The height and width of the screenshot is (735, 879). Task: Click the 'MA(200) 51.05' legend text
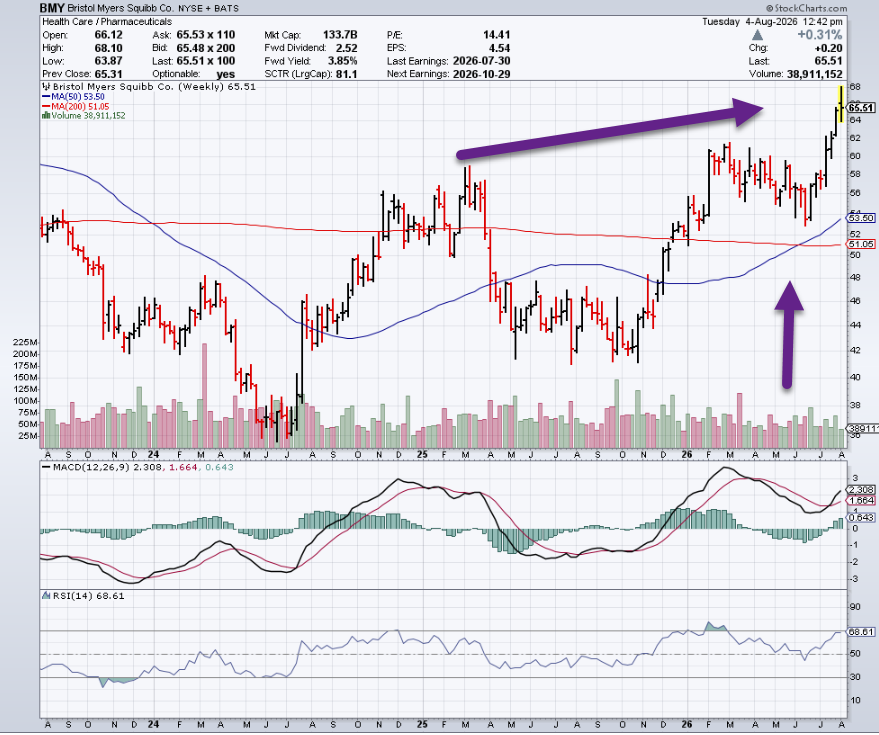(80, 106)
